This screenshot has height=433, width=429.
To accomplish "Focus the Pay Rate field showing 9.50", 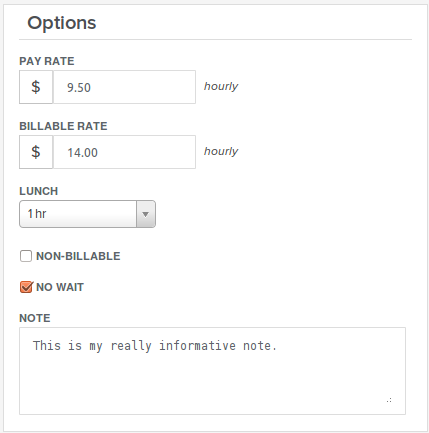I will 124,87.
